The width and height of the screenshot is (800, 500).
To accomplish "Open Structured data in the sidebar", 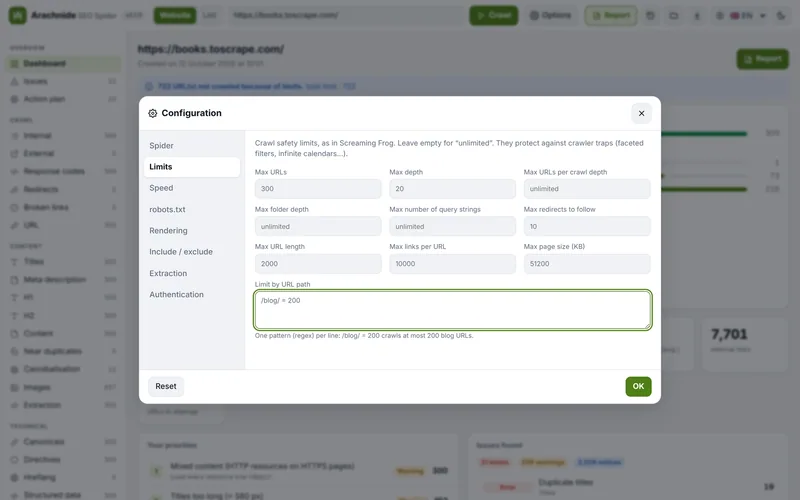I will (64, 495).
